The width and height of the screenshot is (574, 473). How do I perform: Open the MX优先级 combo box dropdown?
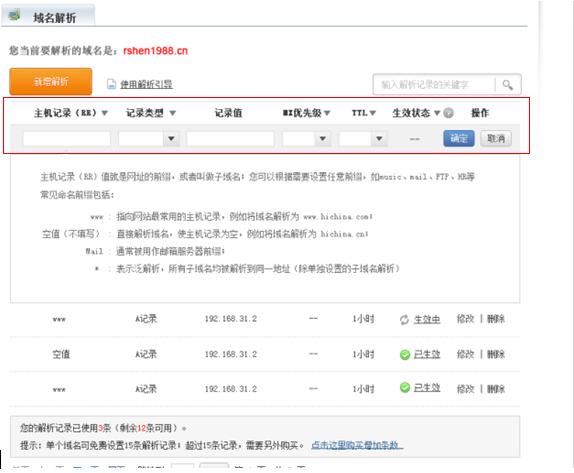(323, 139)
